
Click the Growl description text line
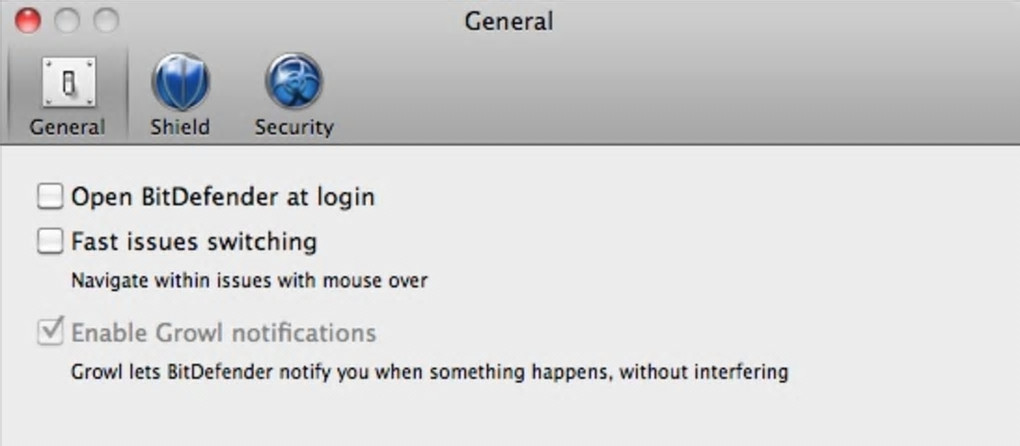pos(429,373)
